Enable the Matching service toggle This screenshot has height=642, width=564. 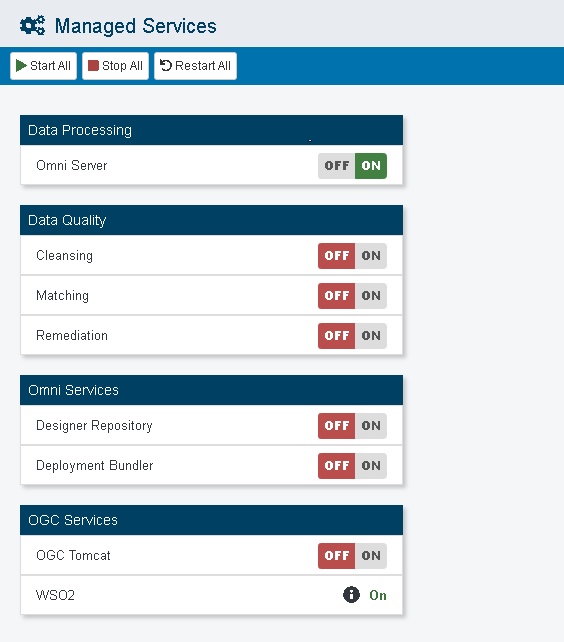coord(371,296)
